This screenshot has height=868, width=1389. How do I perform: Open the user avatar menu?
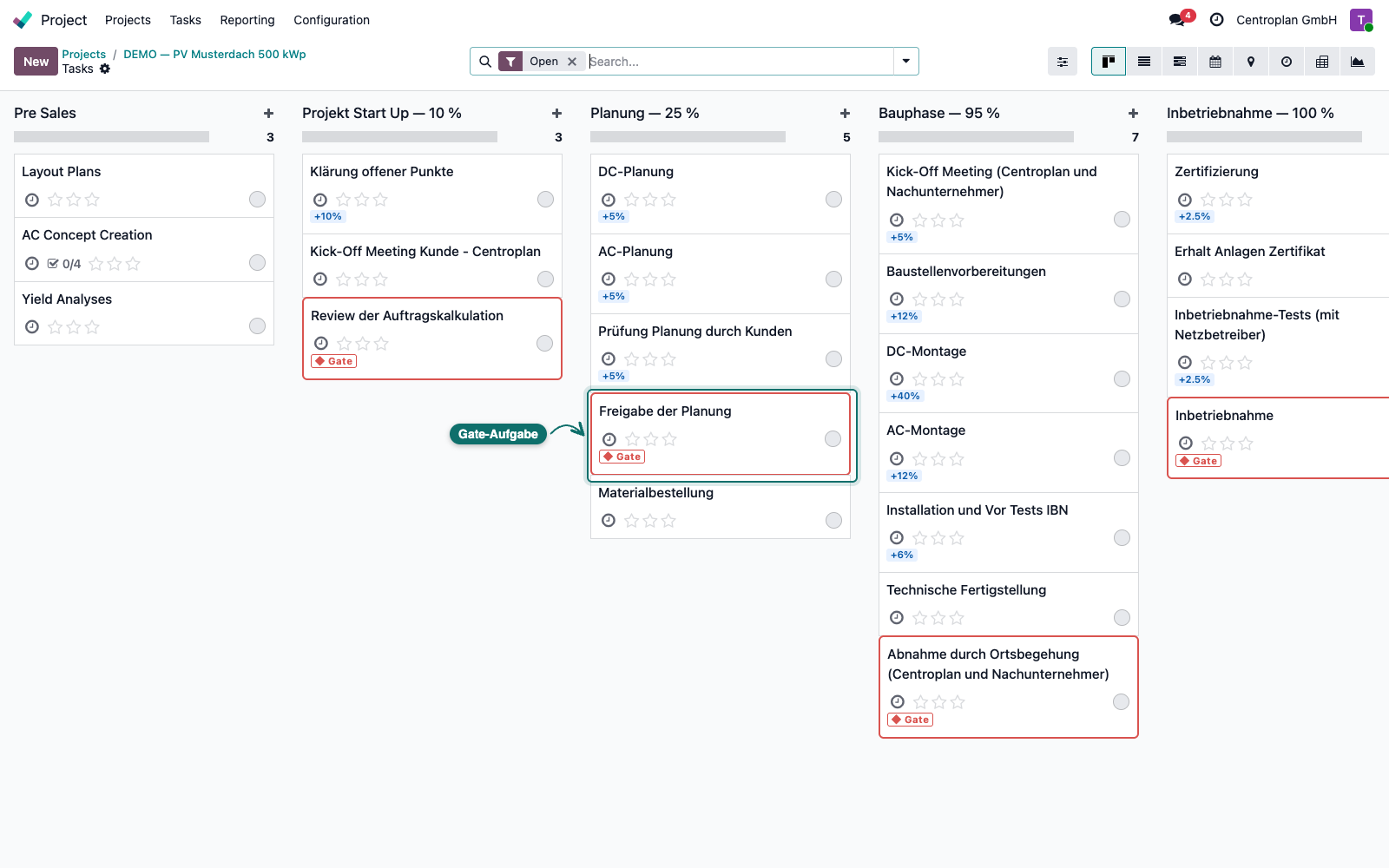[x=1361, y=20]
